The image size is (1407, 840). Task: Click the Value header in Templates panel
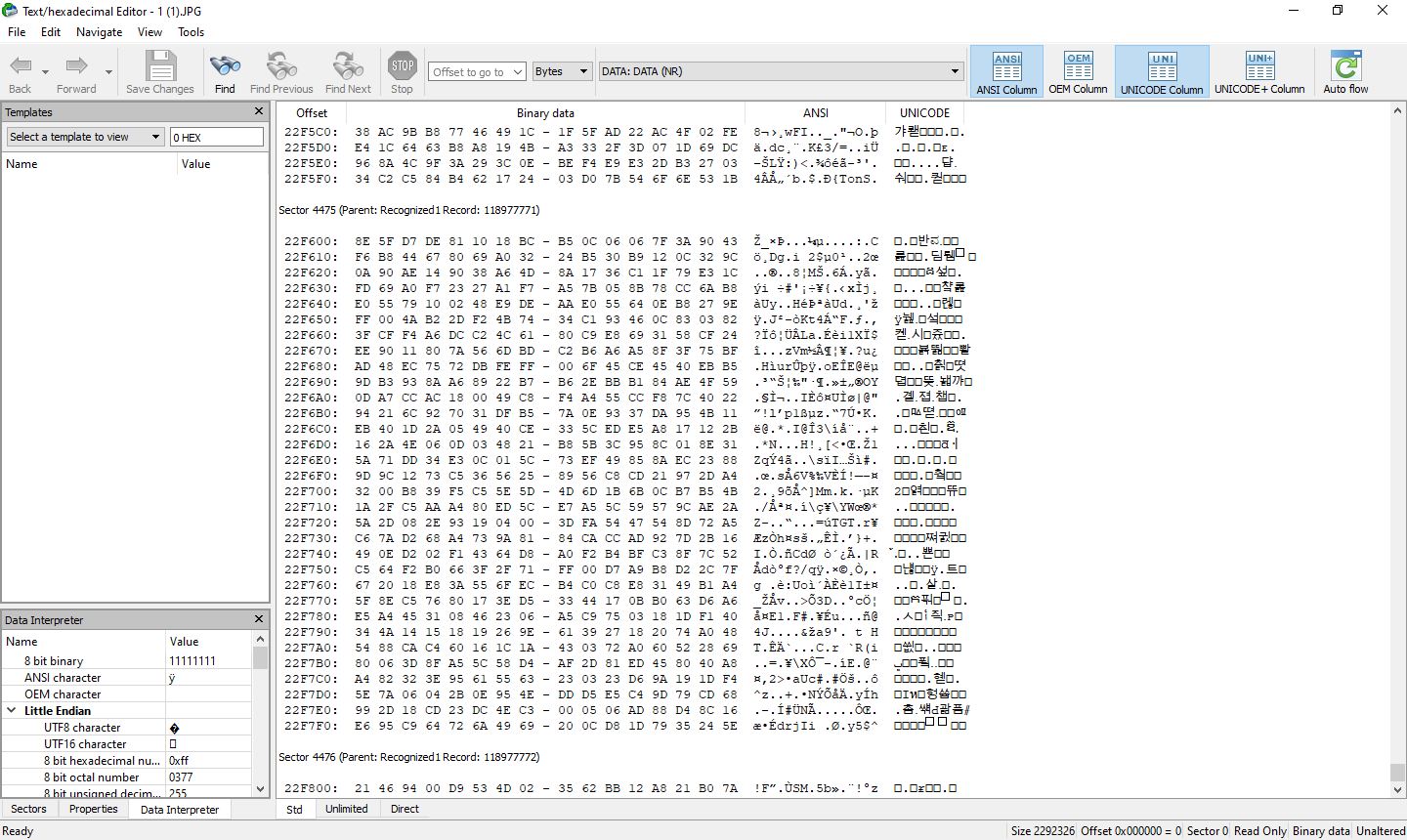click(x=223, y=164)
